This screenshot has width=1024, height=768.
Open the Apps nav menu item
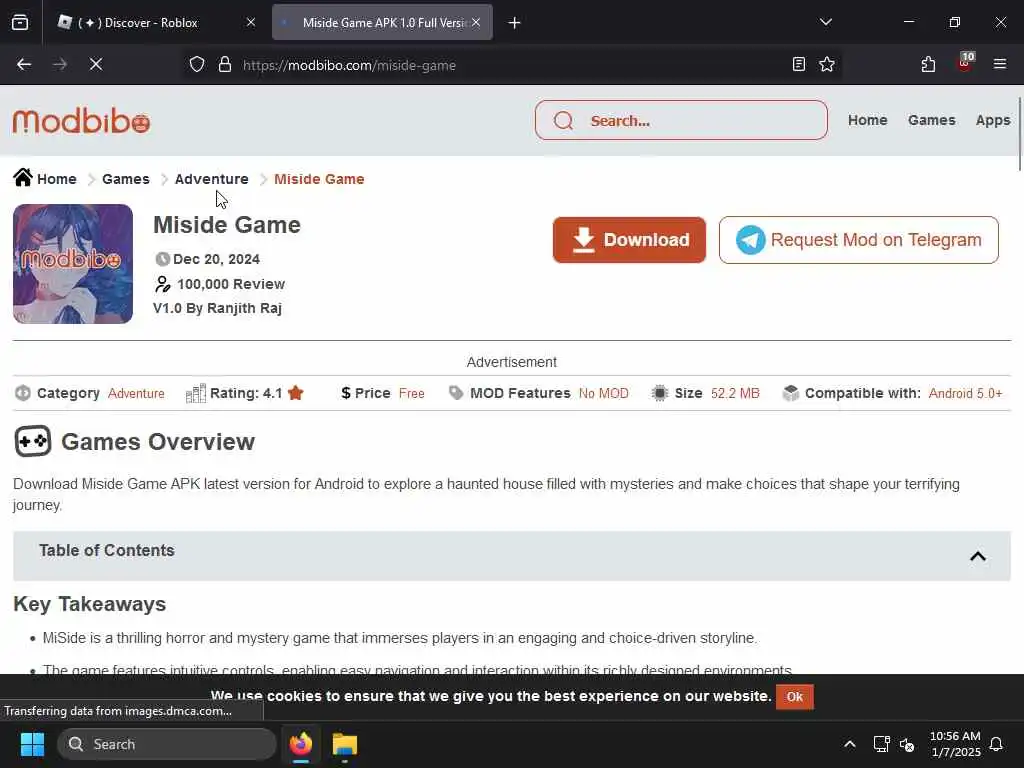(x=993, y=120)
